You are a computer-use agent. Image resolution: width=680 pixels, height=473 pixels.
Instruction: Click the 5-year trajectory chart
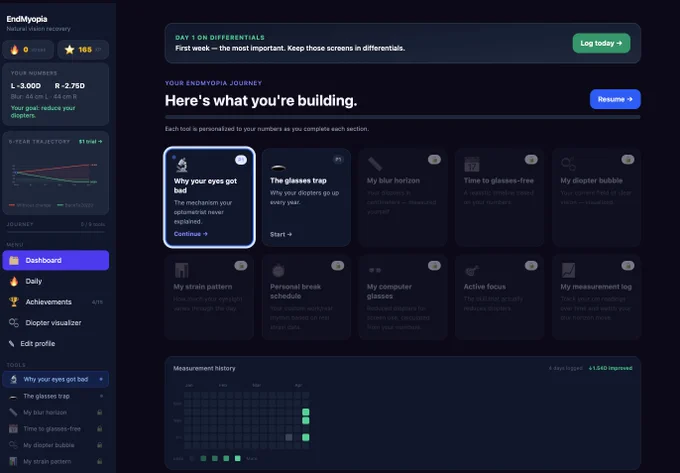(55, 175)
